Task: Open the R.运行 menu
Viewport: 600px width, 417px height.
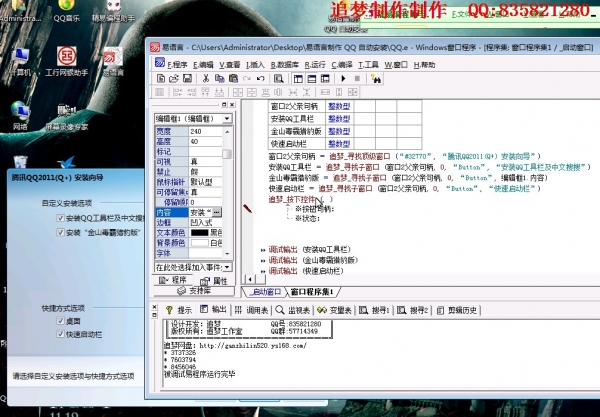Action: pos(315,65)
